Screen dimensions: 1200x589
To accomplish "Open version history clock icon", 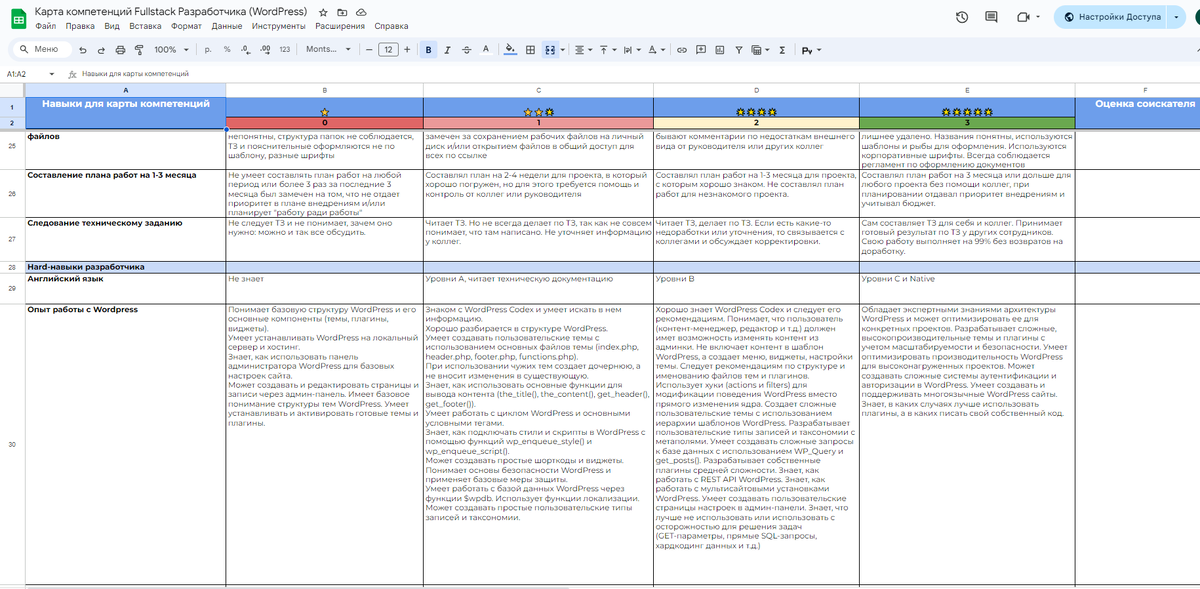I will click(962, 17).
